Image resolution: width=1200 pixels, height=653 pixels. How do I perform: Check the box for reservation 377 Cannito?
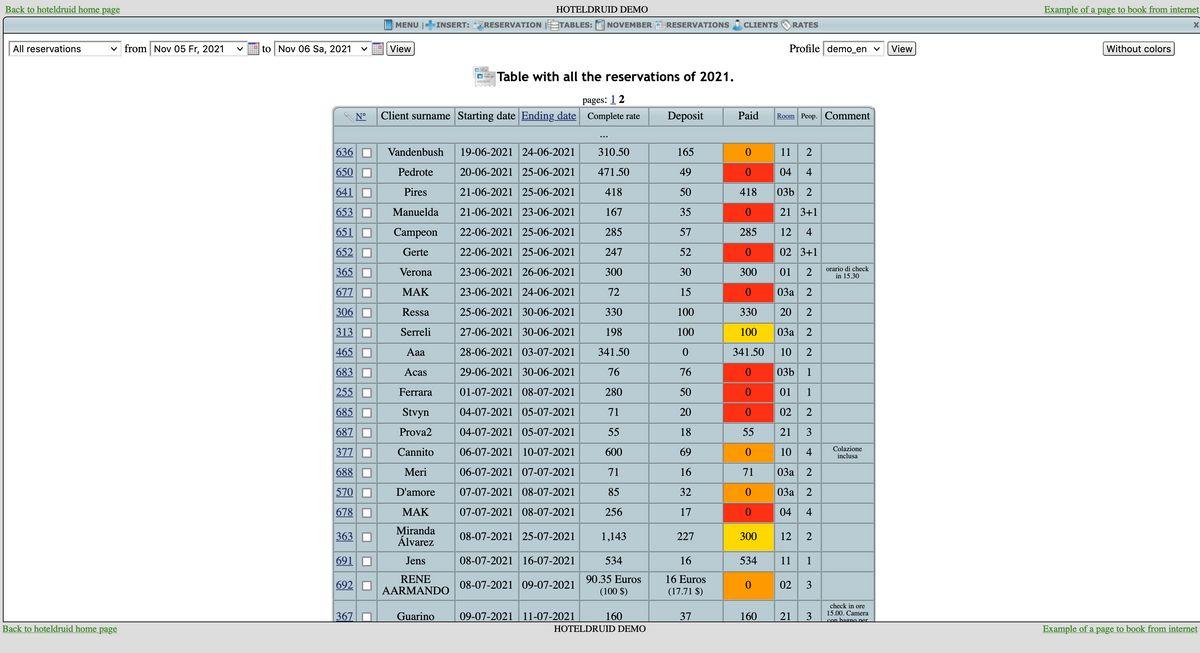coord(367,452)
